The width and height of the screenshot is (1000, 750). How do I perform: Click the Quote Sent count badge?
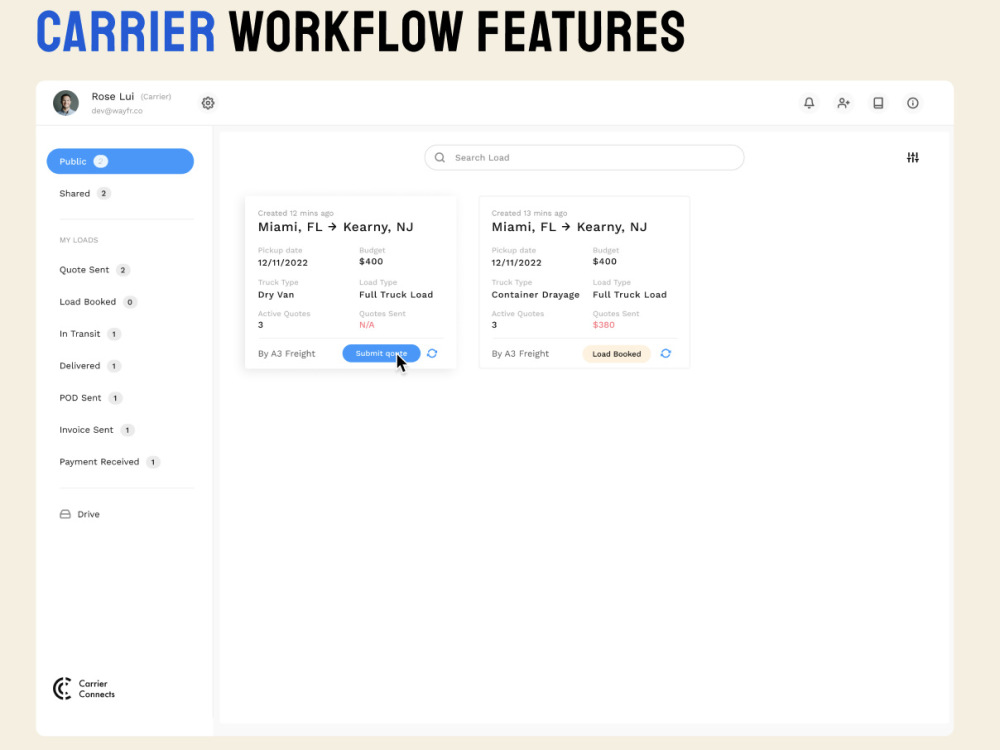click(x=123, y=270)
